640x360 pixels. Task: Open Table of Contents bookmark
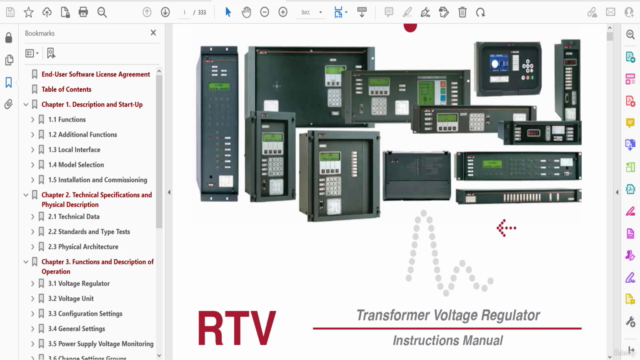pyautogui.click(x=66, y=89)
